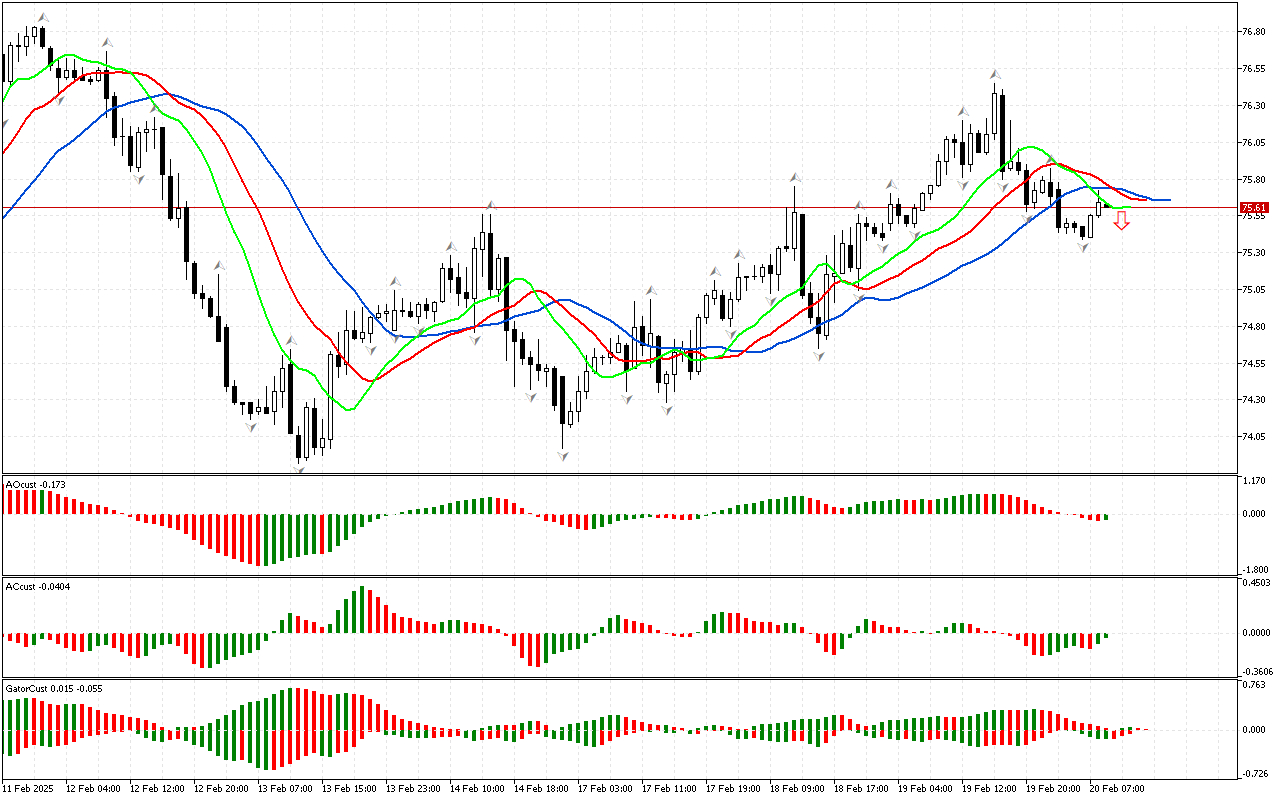Click the 76.05 price axis value

point(1253,143)
